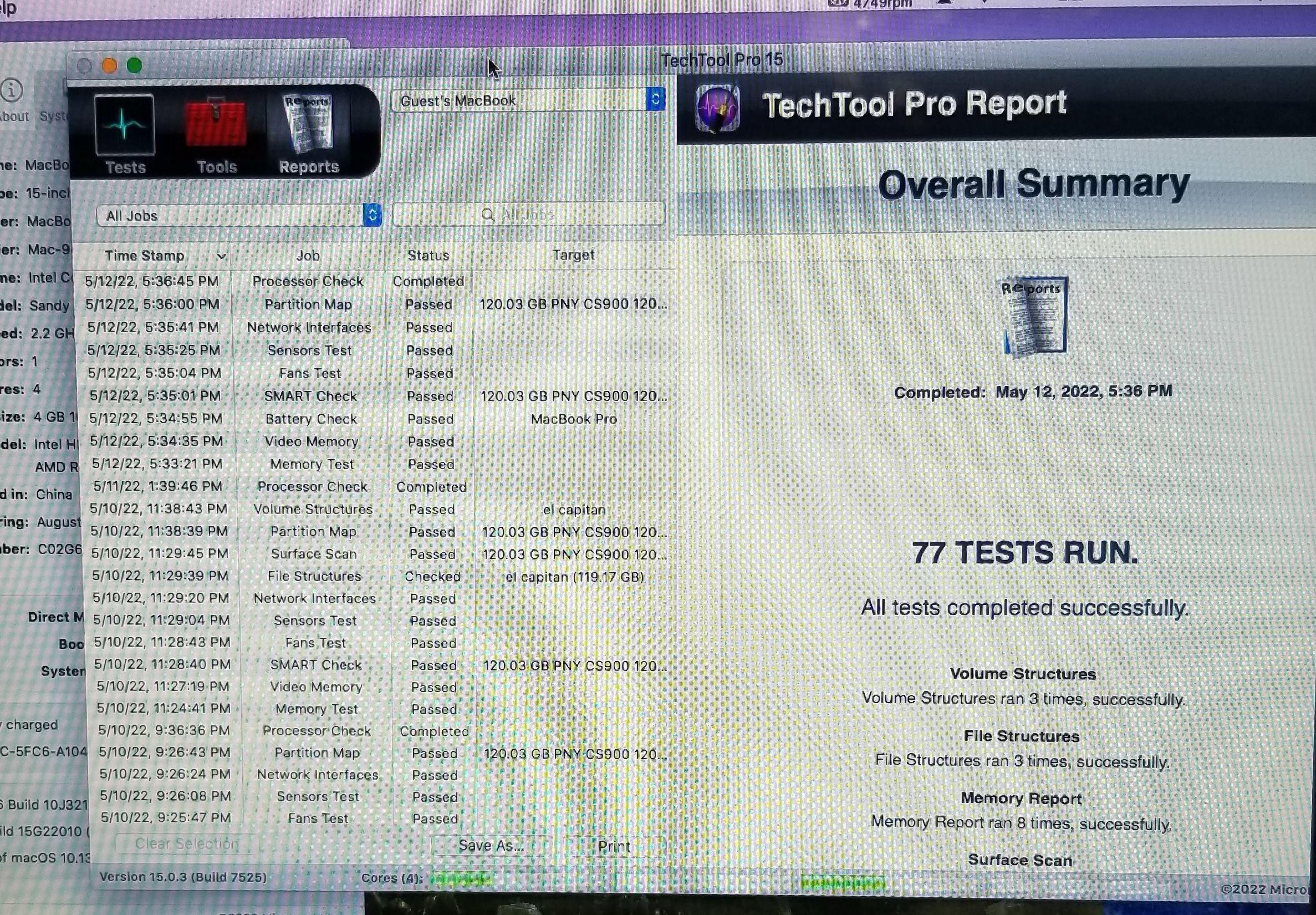Sort by the Target column header
The image size is (1316, 915).
coord(573,255)
